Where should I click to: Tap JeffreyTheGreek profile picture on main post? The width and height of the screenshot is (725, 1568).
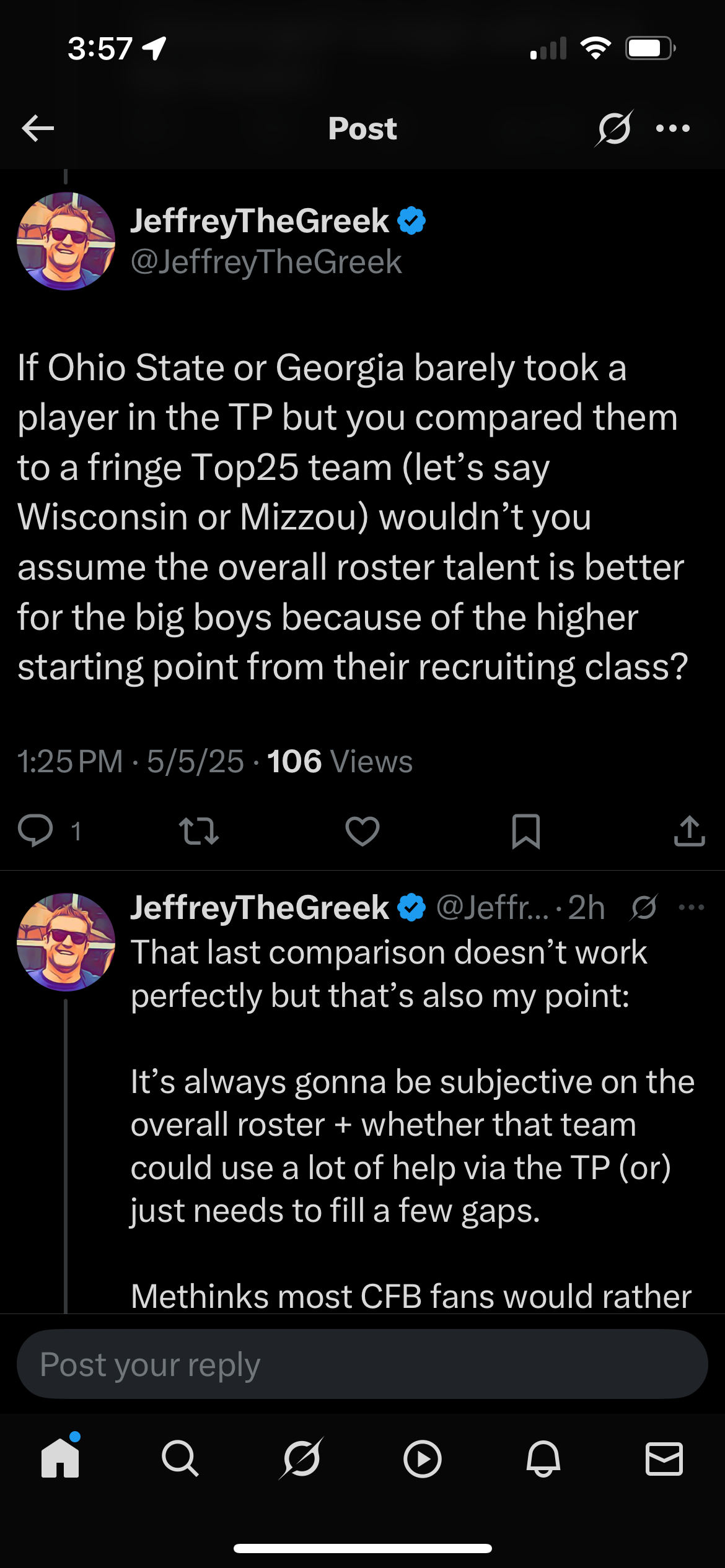point(66,241)
